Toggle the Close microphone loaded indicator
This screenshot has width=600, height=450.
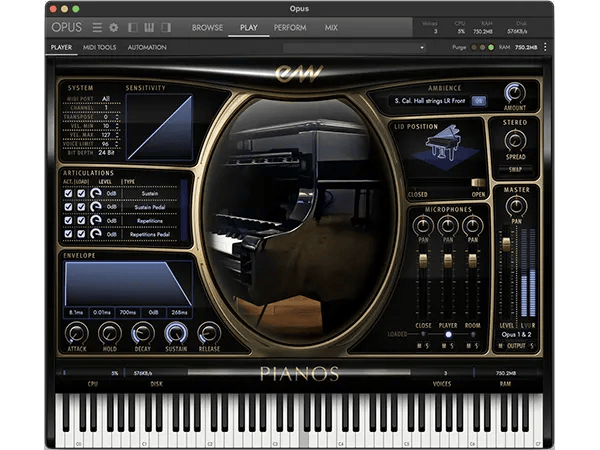[423, 334]
